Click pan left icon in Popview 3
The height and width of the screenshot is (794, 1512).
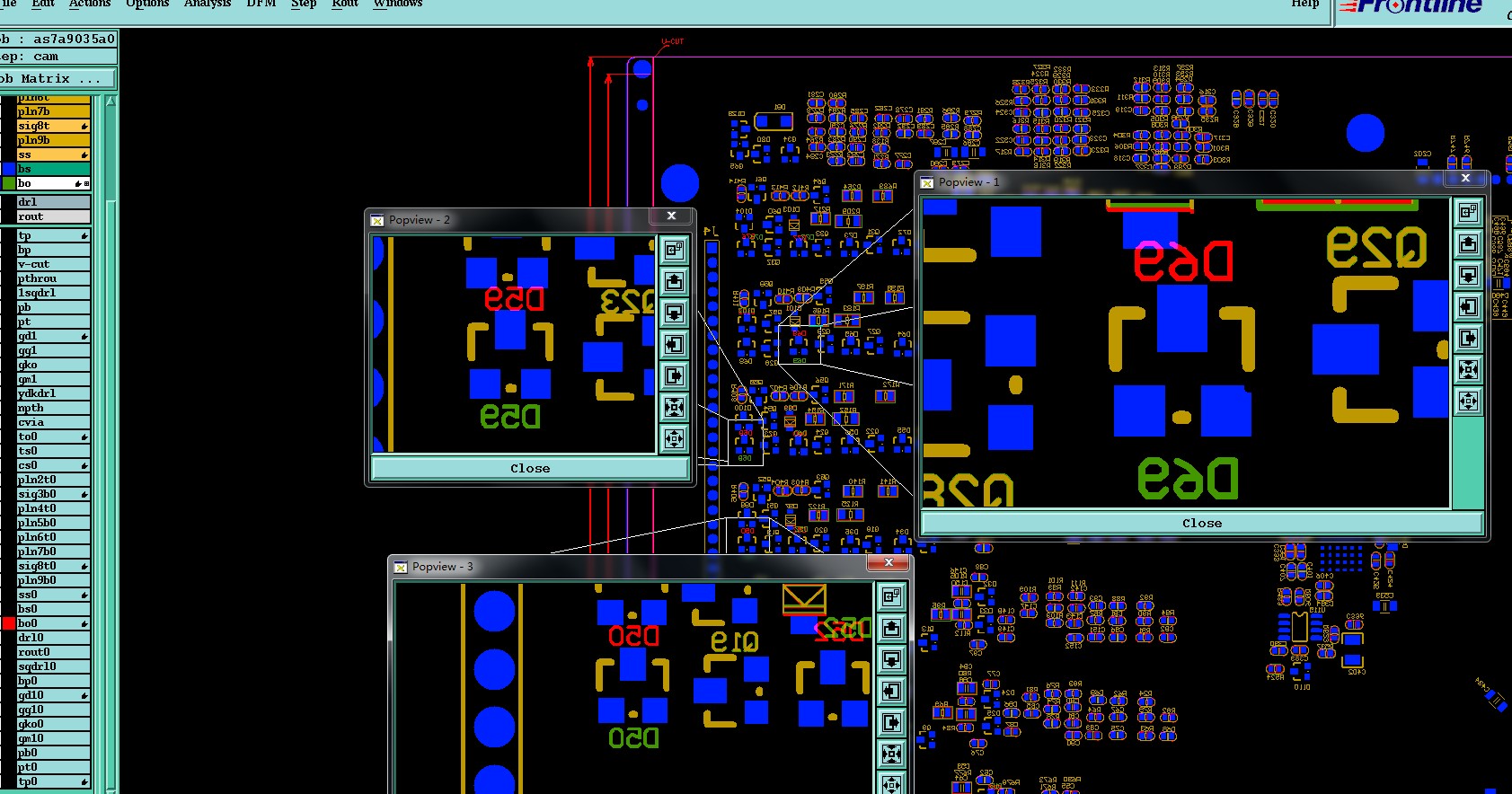pos(891,691)
